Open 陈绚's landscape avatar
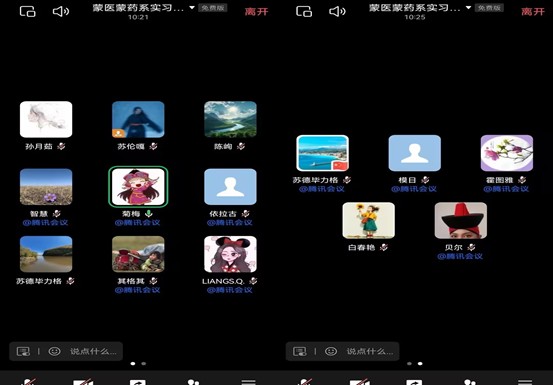 tap(230, 119)
